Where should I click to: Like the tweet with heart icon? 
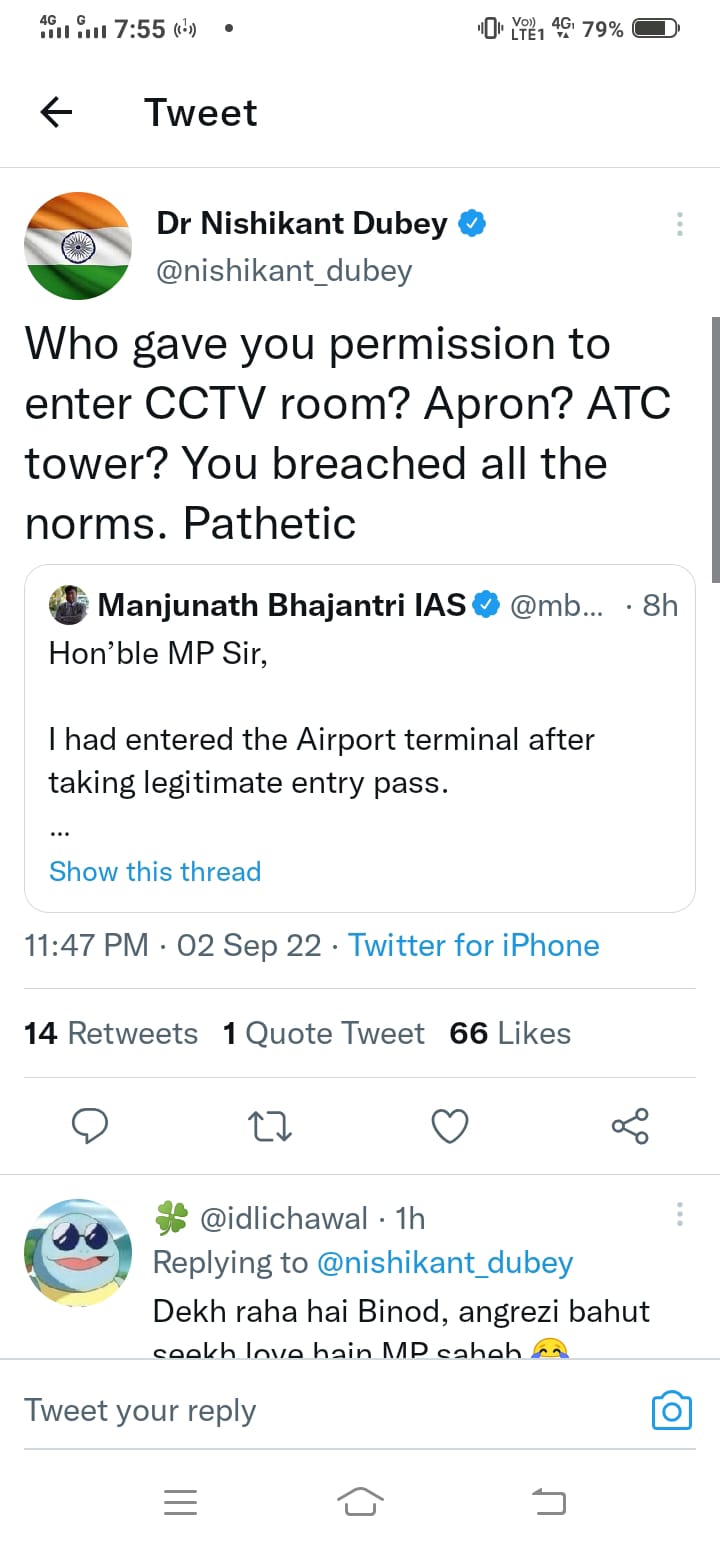[450, 1127]
